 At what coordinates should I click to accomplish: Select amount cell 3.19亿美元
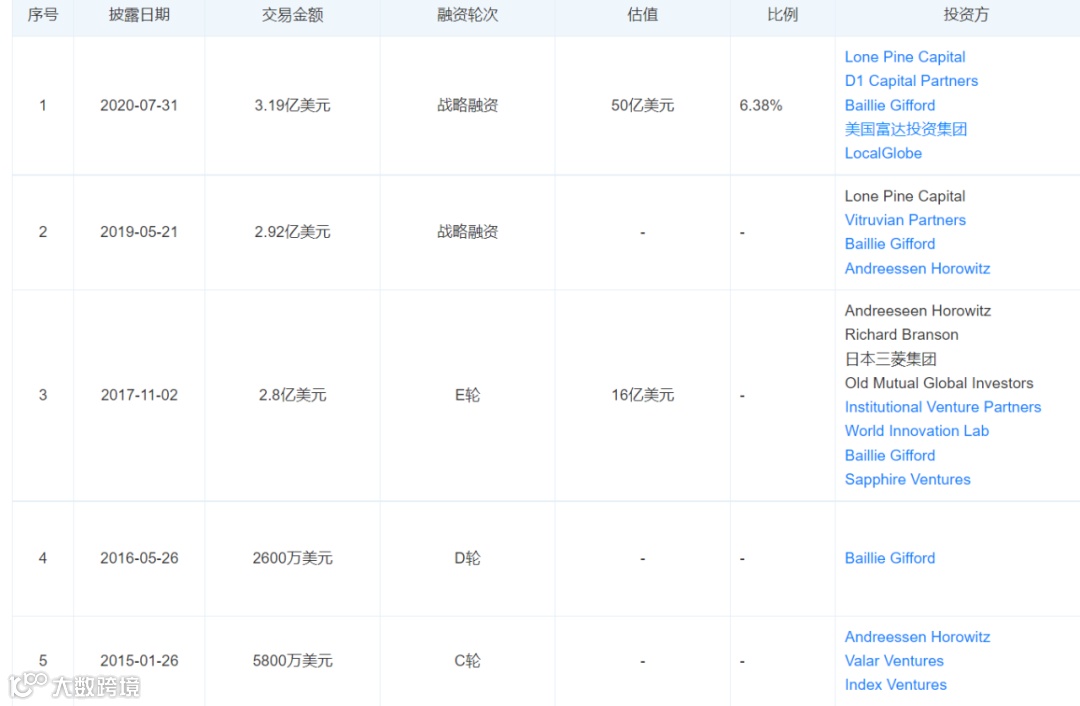292,105
